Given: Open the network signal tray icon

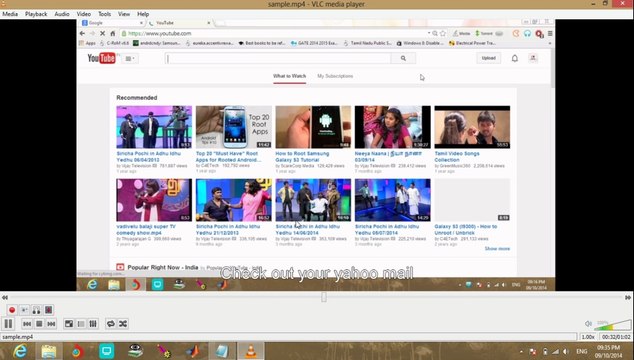Looking at the screenshot, I should 556,352.
